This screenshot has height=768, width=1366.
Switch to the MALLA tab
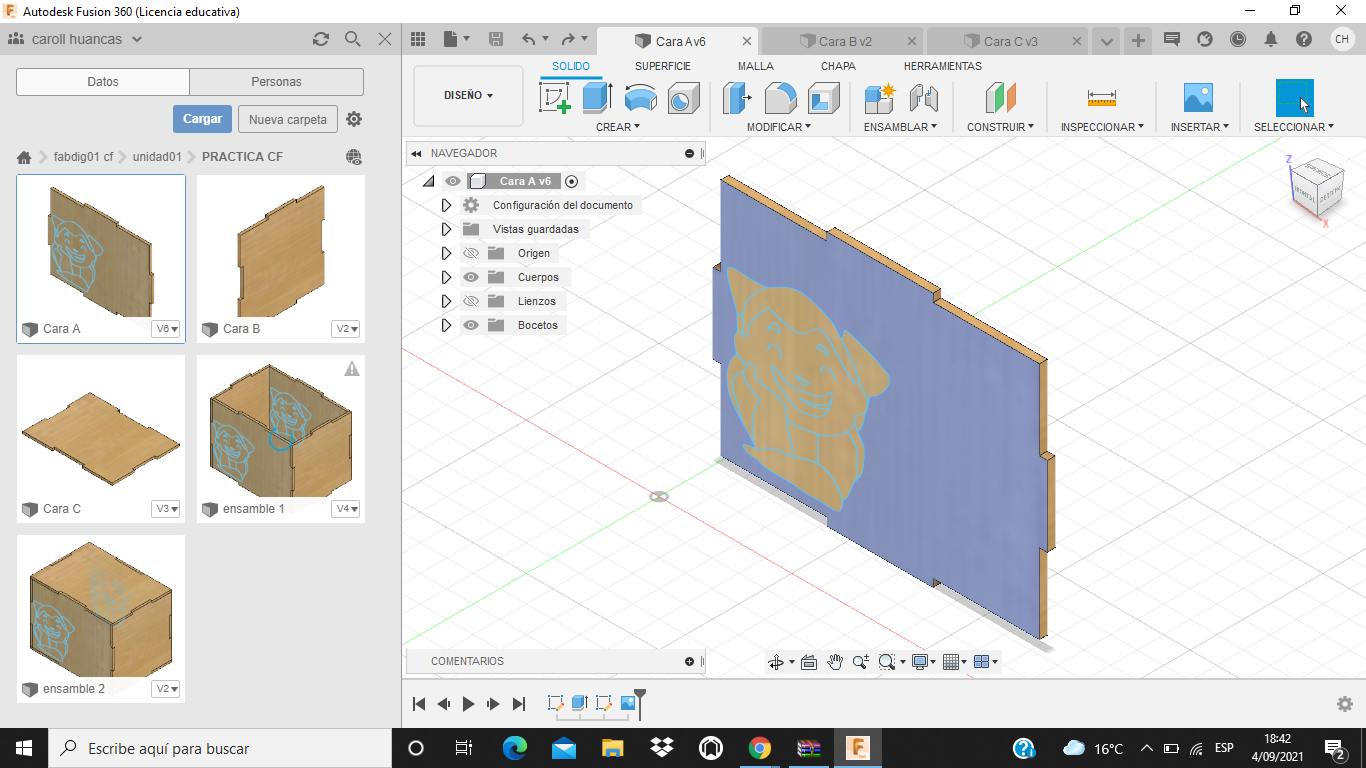pyautogui.click(x=755, y=66)
